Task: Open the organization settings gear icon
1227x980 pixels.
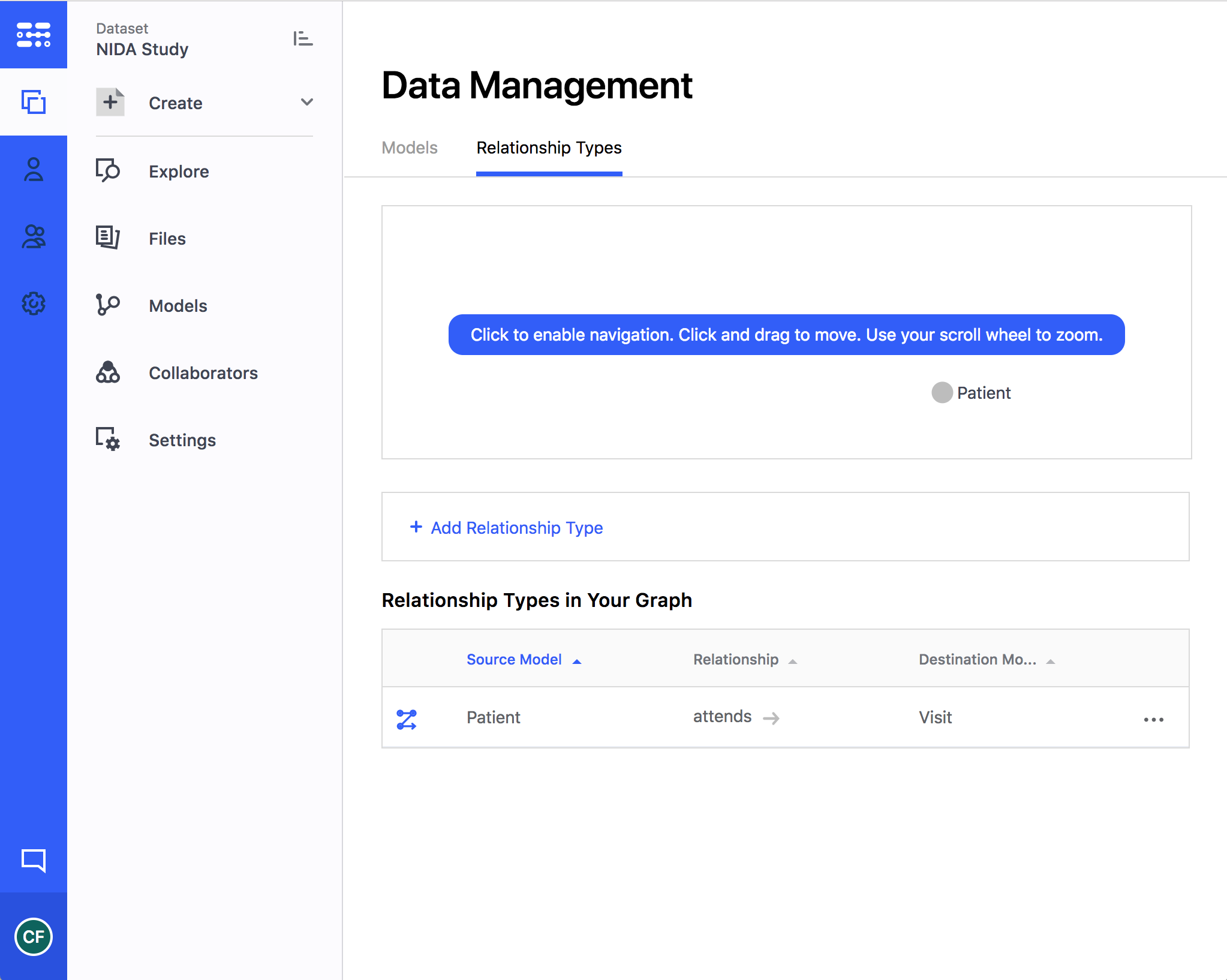Action: coord(34,303)
